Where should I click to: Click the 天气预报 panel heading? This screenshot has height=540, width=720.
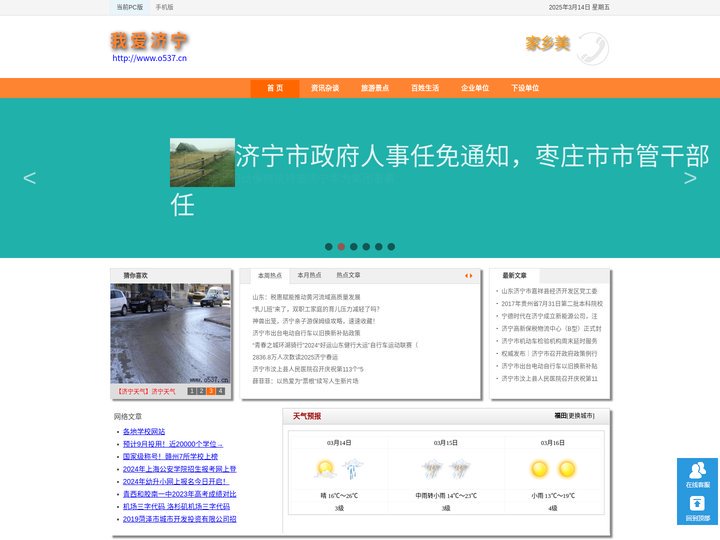coord(307,416)
